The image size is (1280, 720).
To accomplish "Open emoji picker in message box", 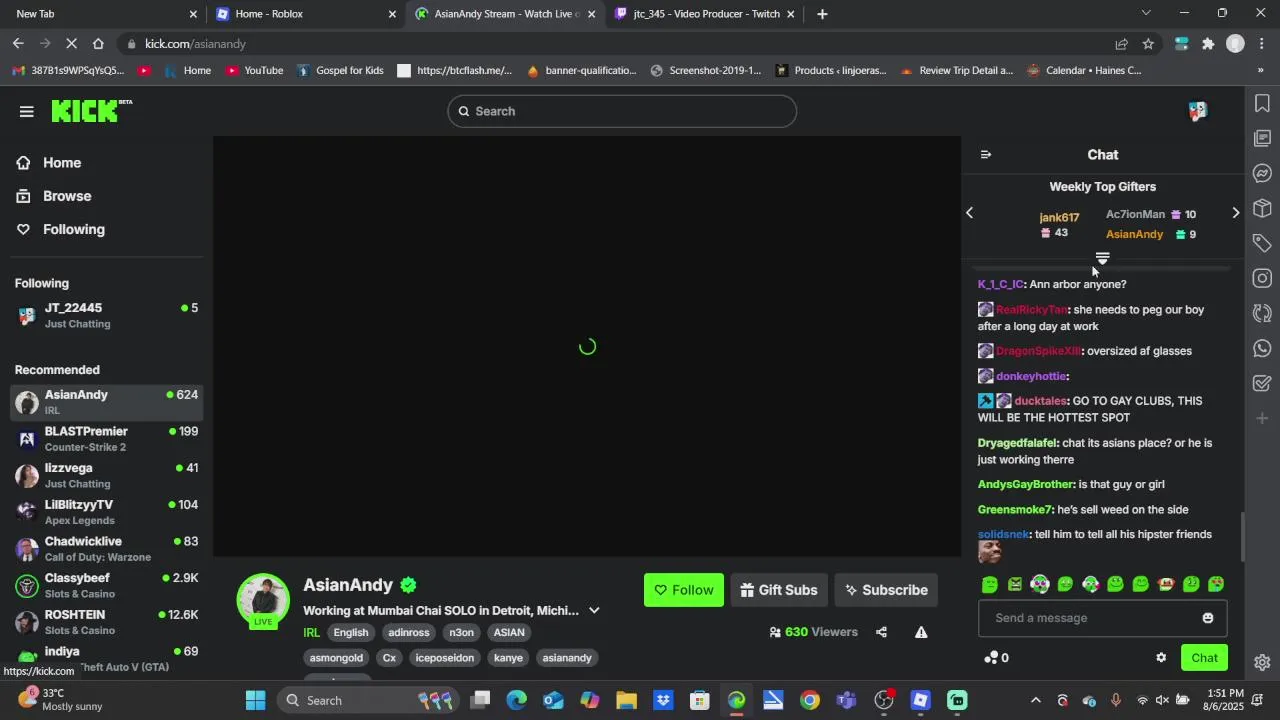I will [1208, 618].
